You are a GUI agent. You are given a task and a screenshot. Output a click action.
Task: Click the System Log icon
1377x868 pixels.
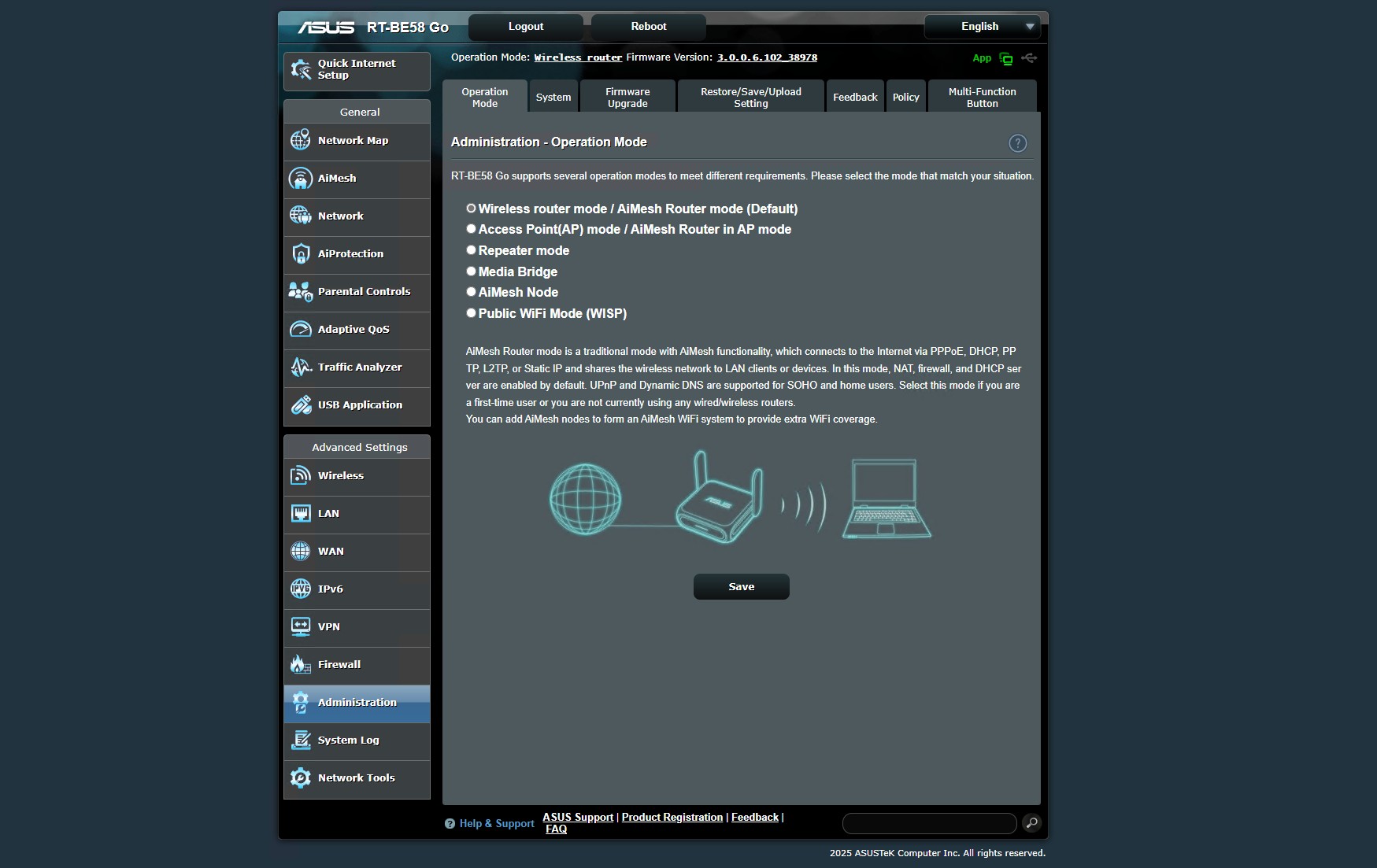point(301,740)
